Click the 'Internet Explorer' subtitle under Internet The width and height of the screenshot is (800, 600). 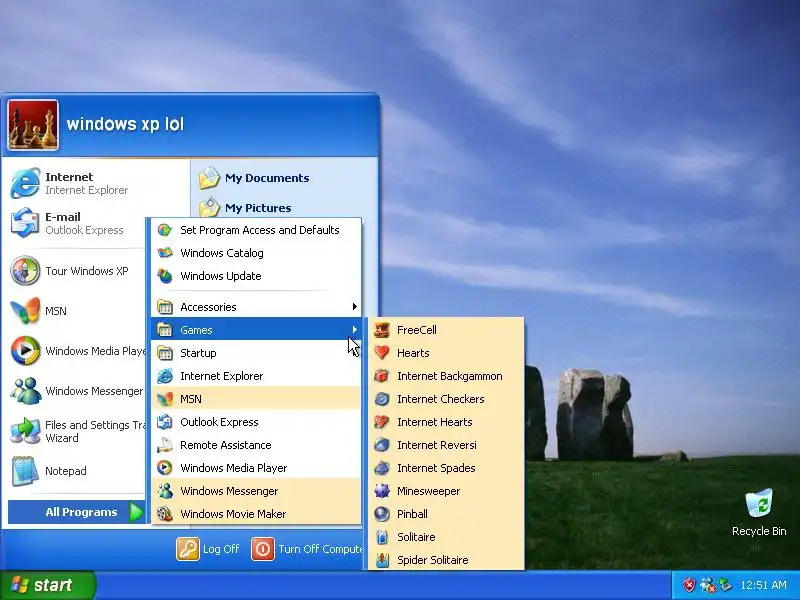pyautogui.click(x=87, y=190)
